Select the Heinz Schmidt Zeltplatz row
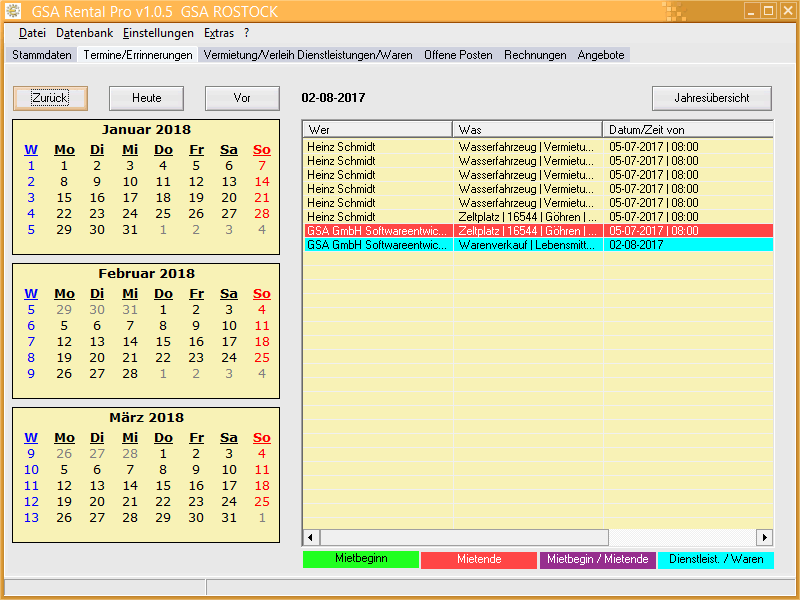Screen dimensions: 800x600 (x=539, y=217)
